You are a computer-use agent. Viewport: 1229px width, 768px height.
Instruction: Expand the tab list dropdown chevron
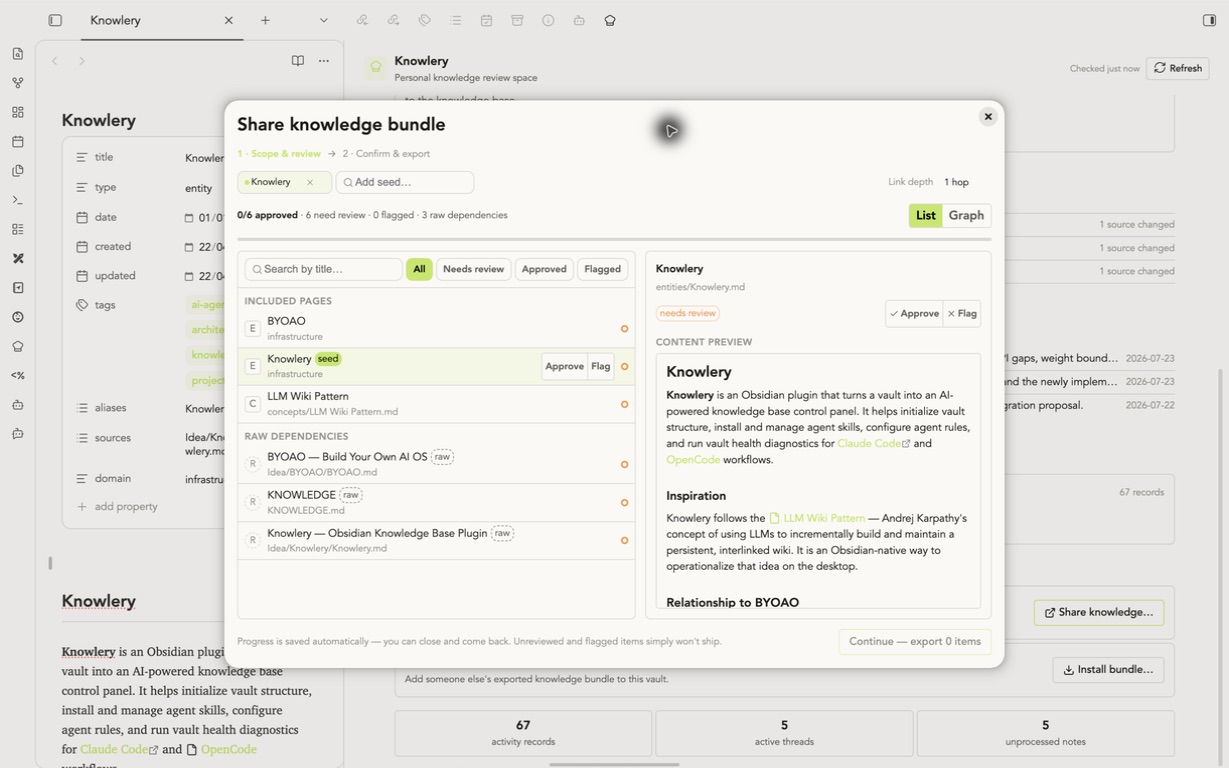click(x=323, y=20)
